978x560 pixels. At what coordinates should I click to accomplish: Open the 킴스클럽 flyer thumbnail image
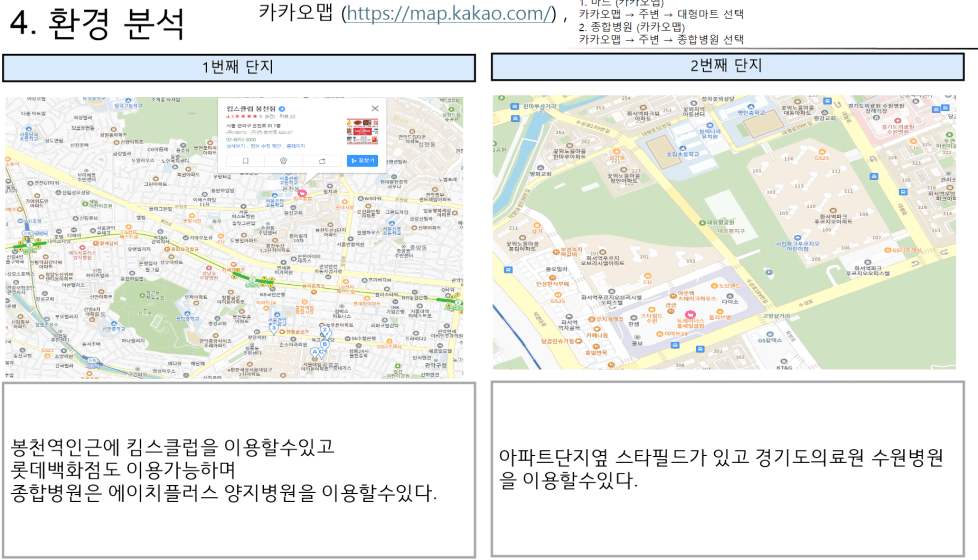coord(362,132)
